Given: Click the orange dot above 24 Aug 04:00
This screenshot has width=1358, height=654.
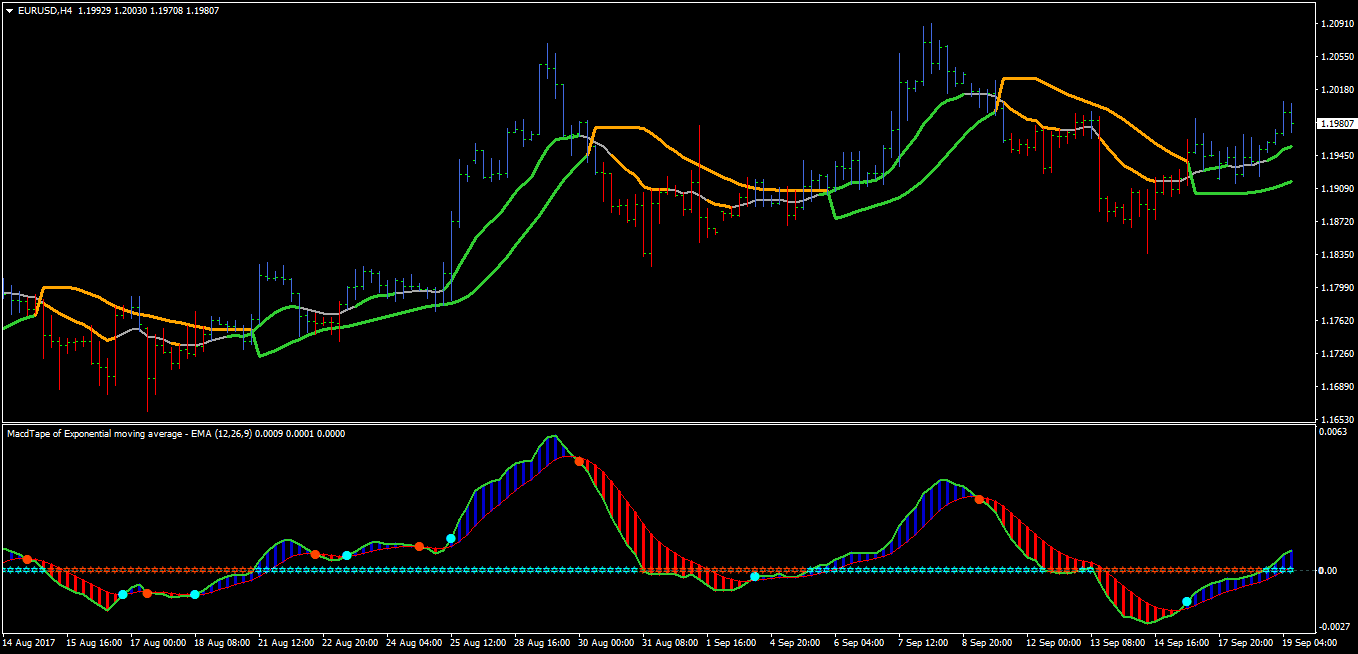Looking at the screenshot, I should click(x=419, y=546).
